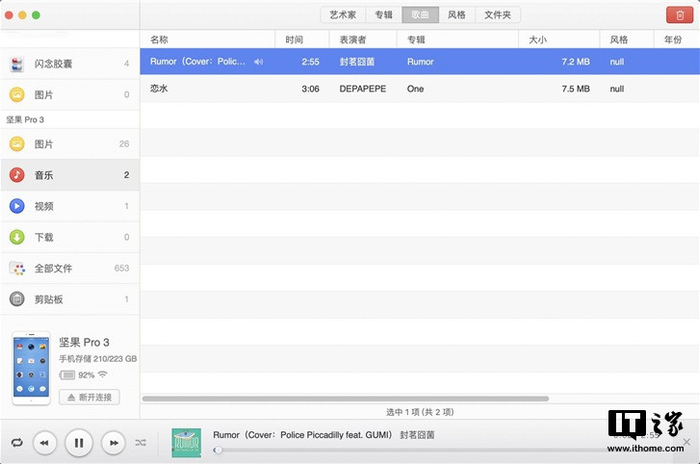This screenshot has width=700, height=464.
Task: Click the speaker icon on Rumor row
Action: [x=259, y=62]
